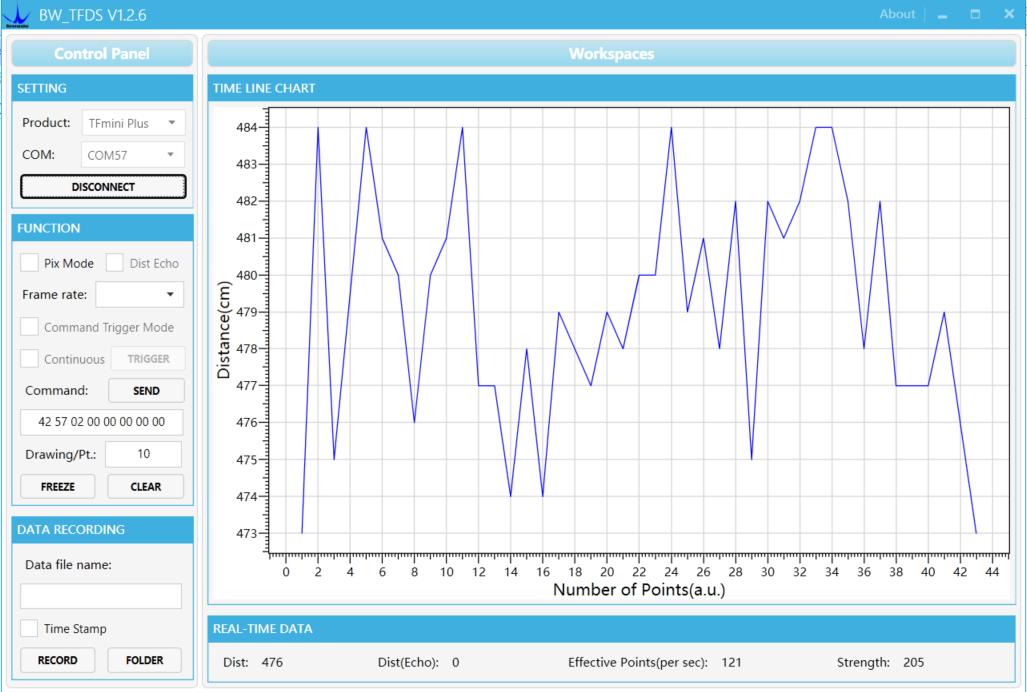Click the SETTING section heading
1027x692 pixels.
(42, 88)
